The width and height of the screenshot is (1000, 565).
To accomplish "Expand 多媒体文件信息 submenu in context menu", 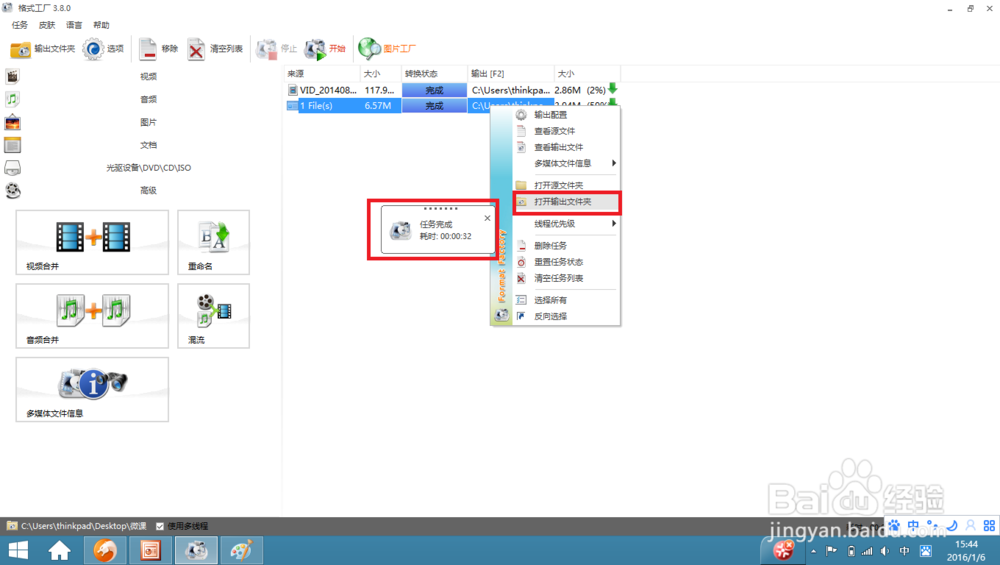I will 566,163.
